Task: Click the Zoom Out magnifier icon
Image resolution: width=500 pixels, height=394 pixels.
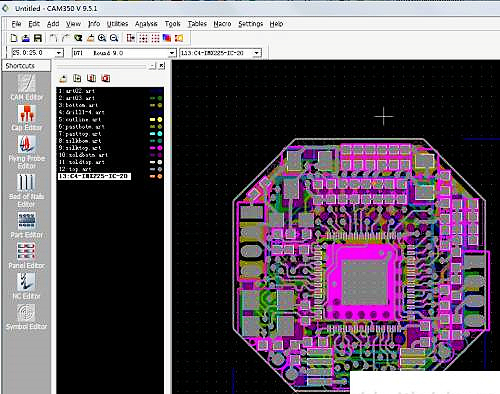Action: click(114, 38)
